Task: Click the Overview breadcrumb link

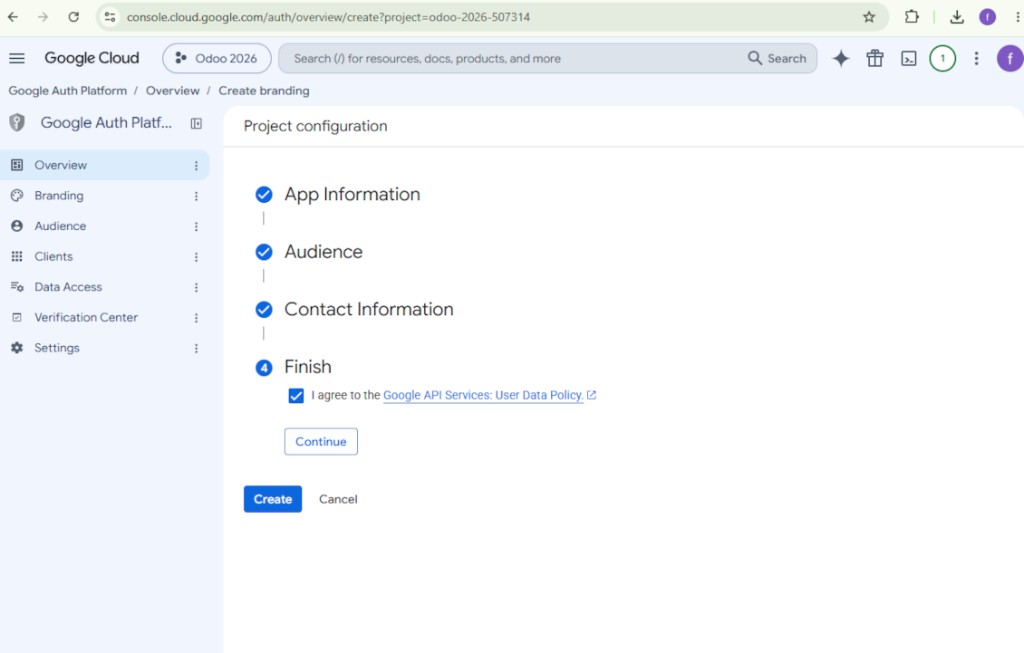Action: [x=172, y=91]
